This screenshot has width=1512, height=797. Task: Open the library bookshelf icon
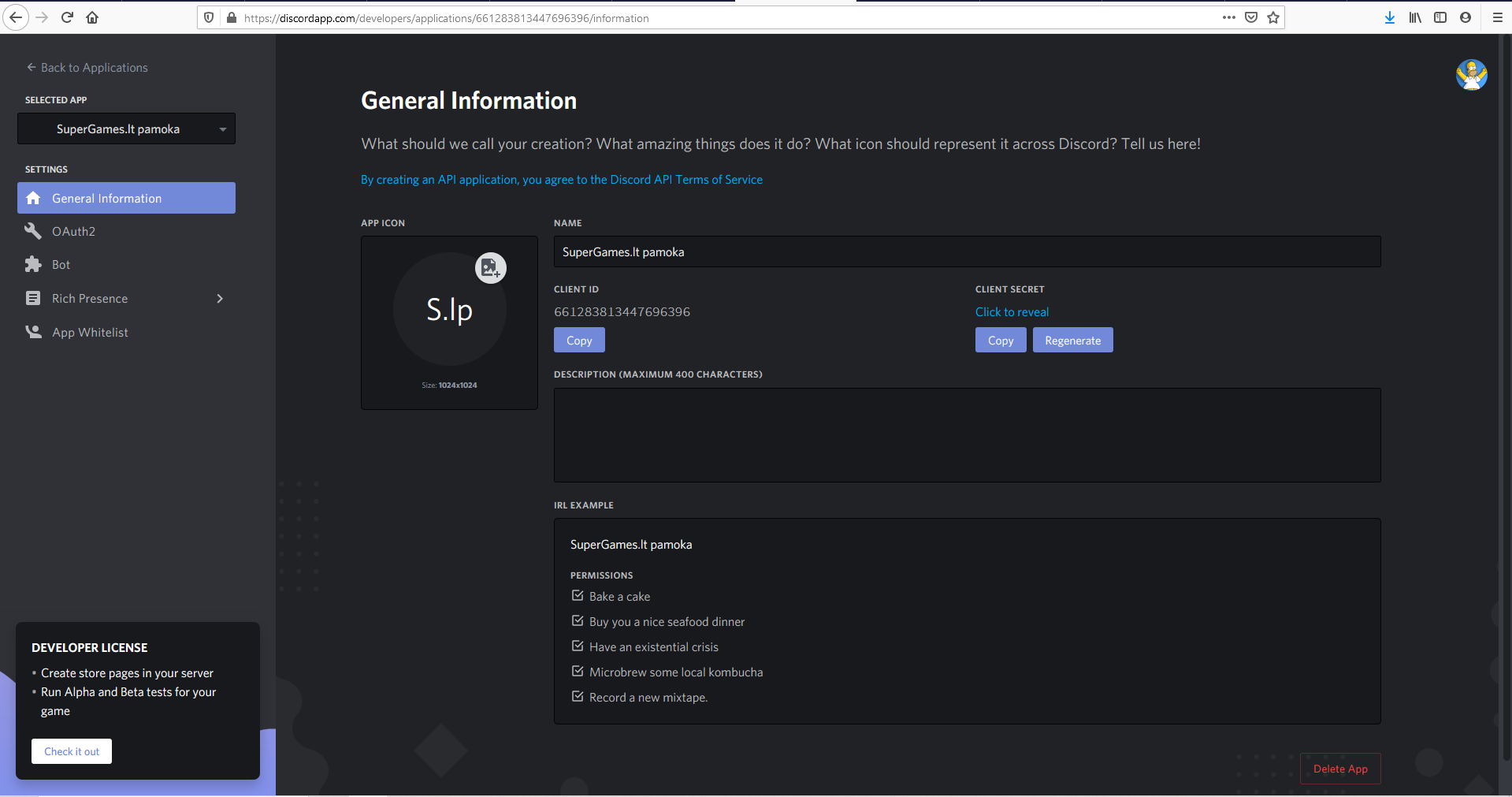(1415, 17)
